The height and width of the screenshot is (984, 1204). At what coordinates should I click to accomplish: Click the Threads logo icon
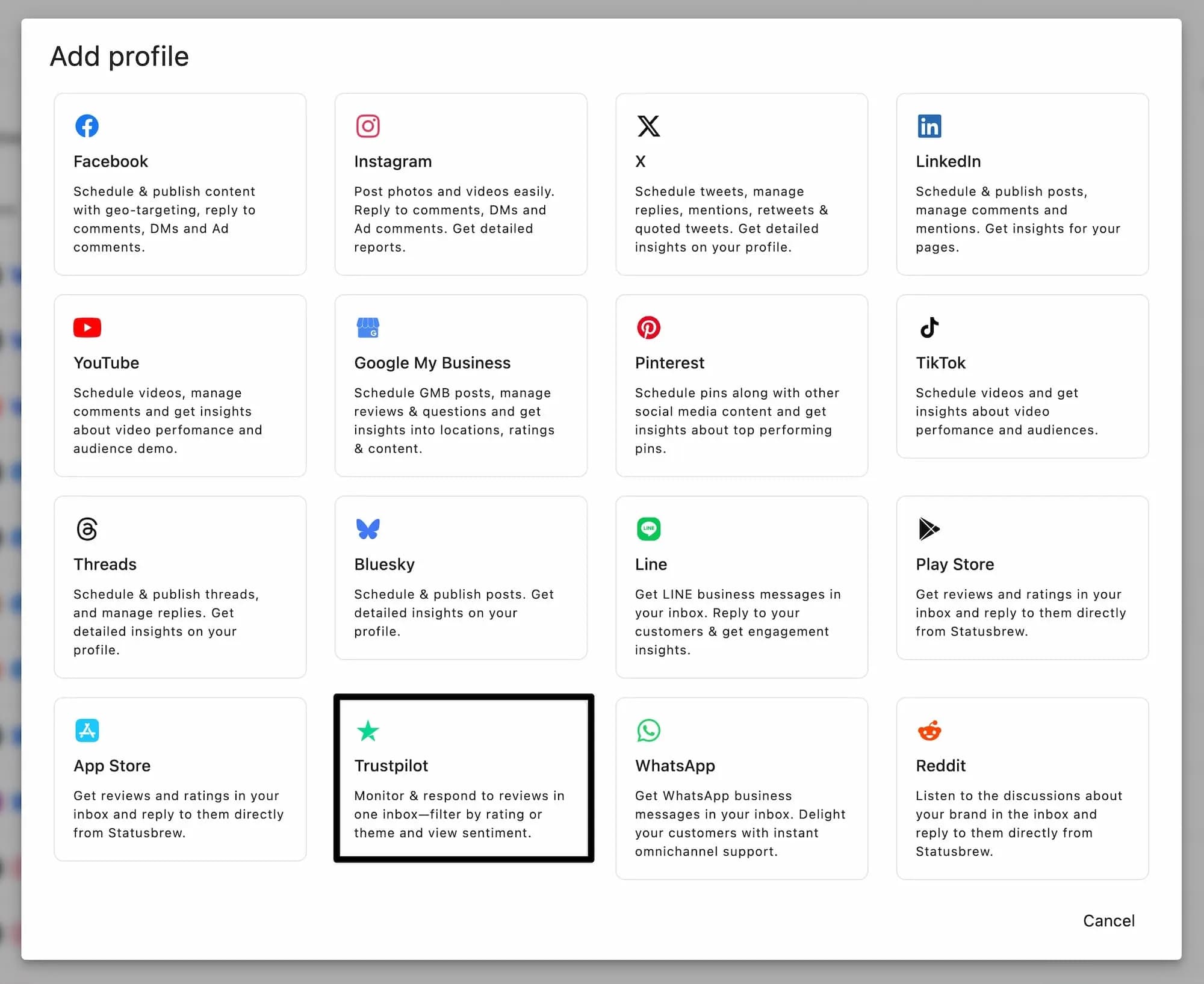click(x=87, y=529)
